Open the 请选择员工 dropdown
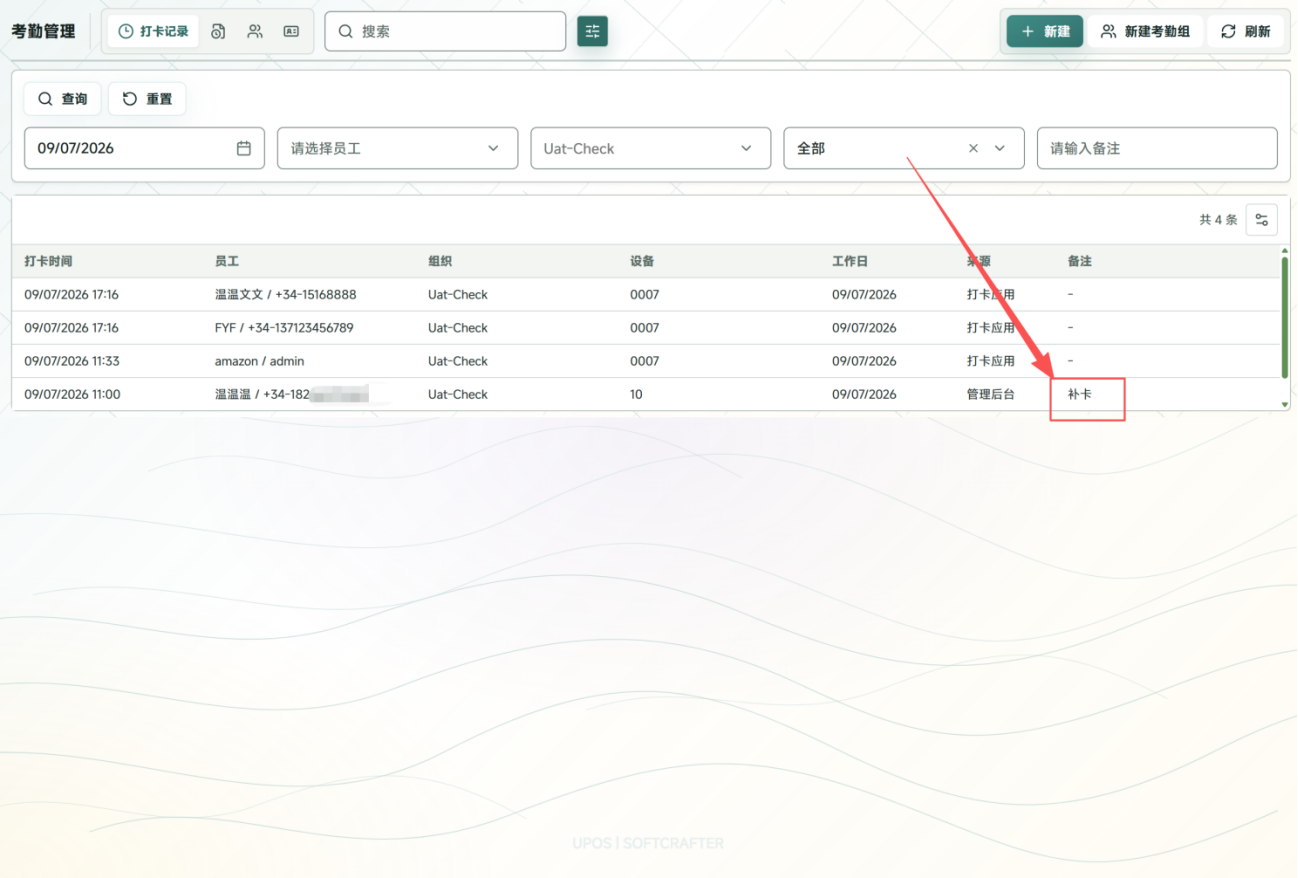 click(x=397, y=148)
